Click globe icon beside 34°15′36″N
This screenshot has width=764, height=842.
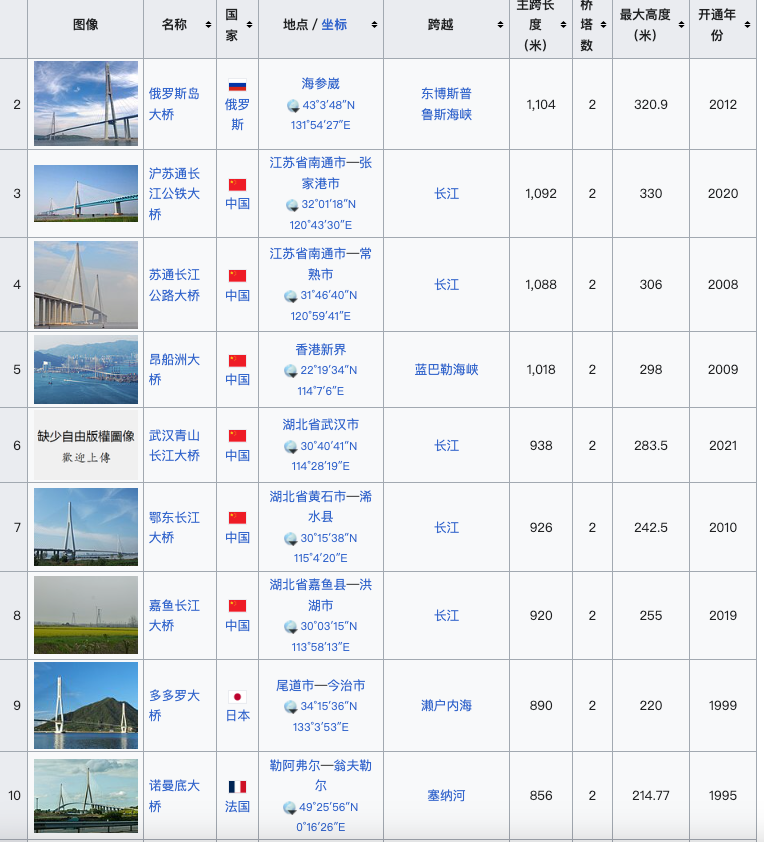290,707
